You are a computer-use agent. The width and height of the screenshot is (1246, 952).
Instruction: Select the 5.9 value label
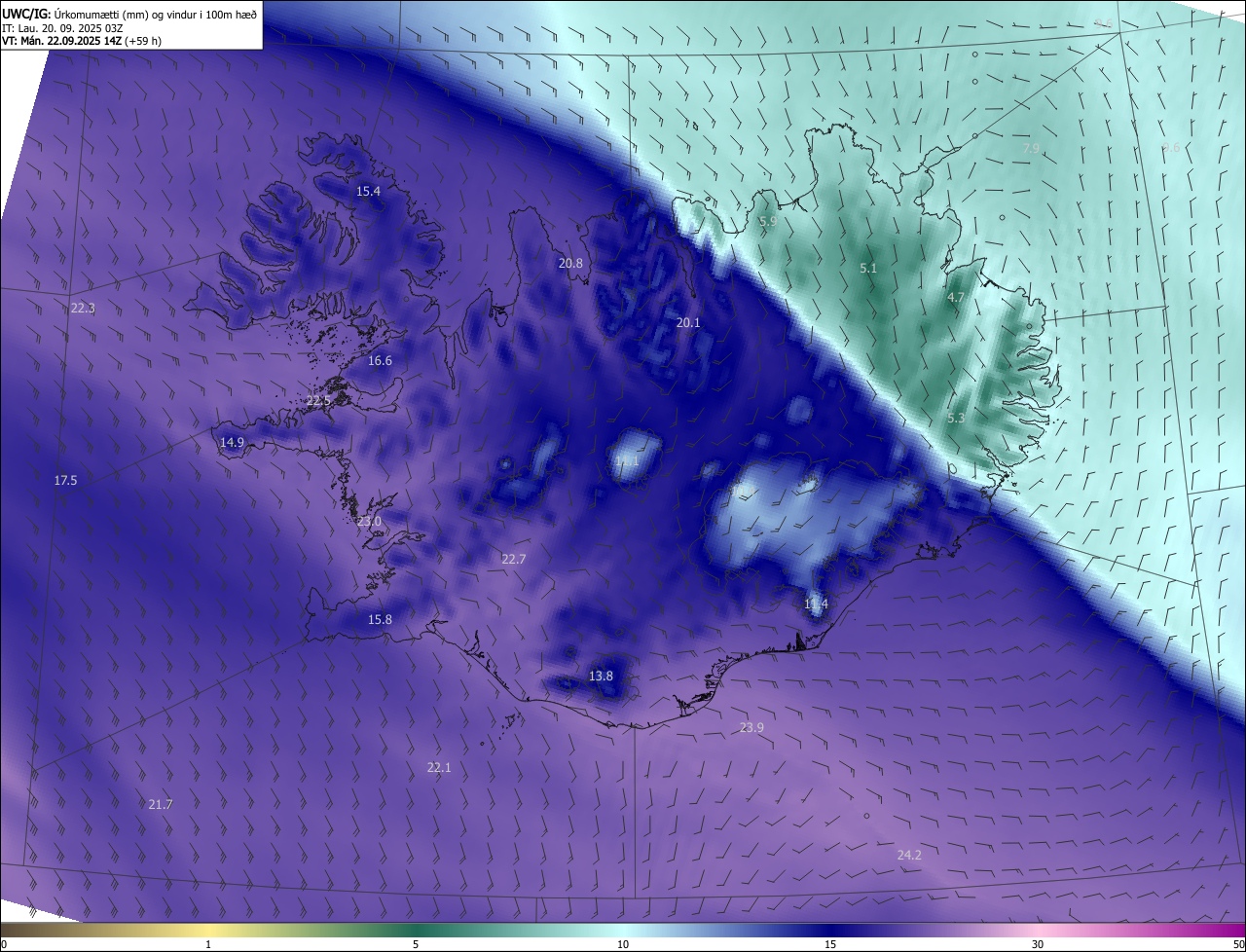click(x=768, y=222)
